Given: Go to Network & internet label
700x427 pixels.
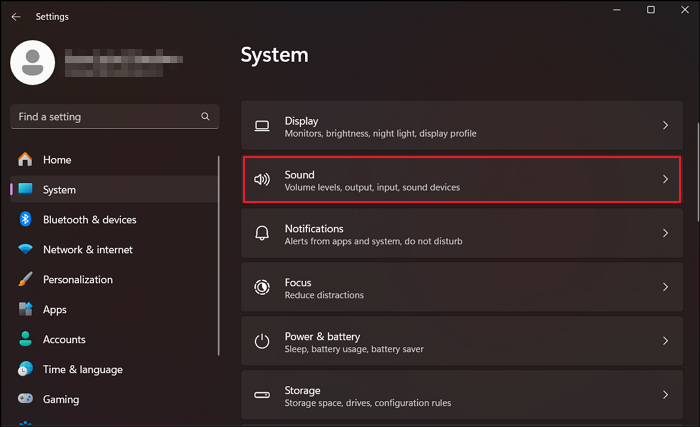Looking at the screenshot, I should (88, 250).
